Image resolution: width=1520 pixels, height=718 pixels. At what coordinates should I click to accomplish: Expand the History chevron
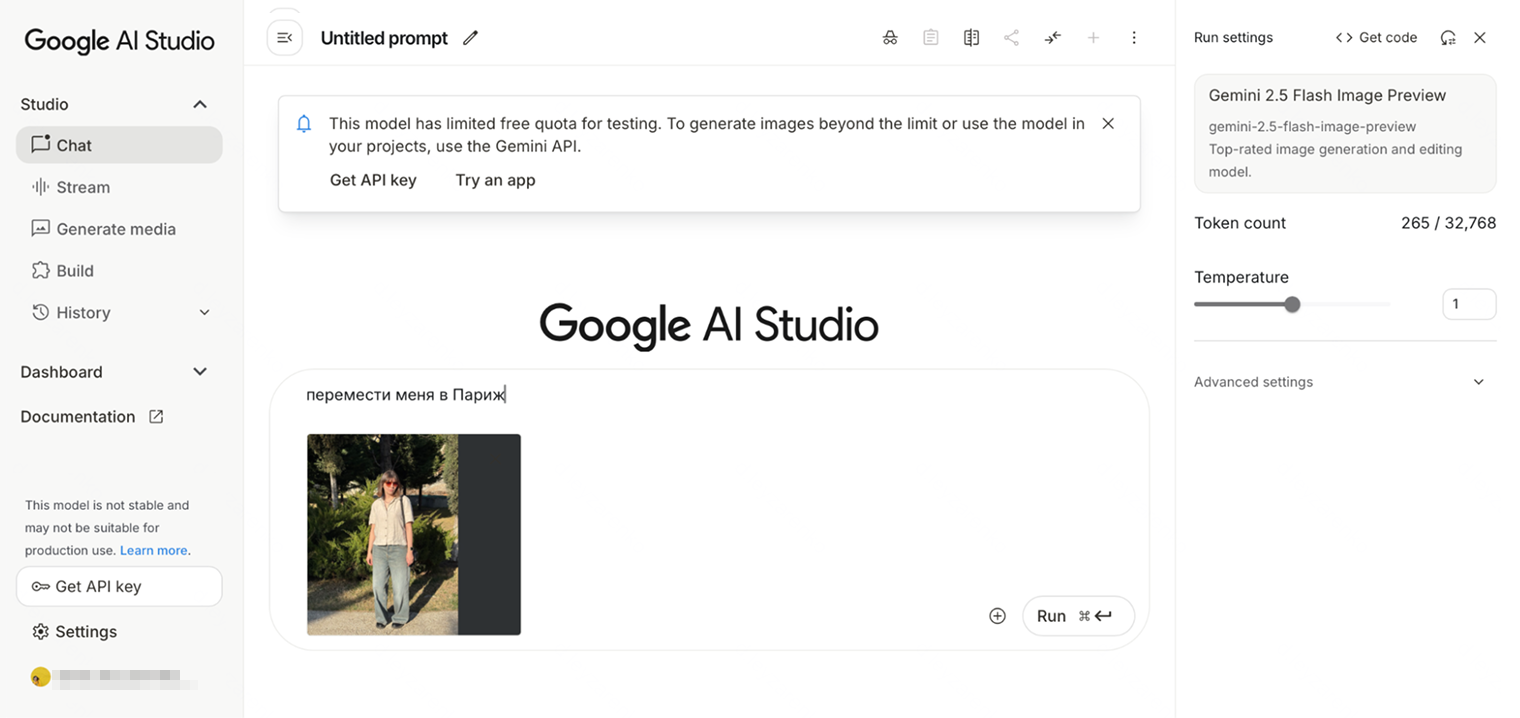(x=204, y=313)
